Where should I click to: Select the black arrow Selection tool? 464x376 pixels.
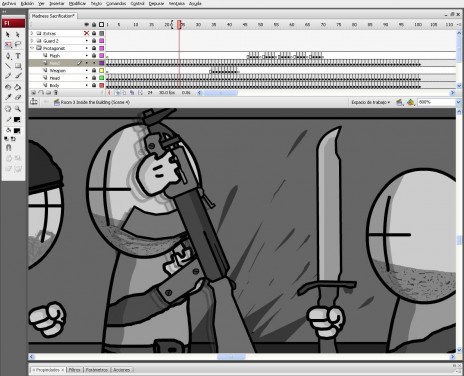click(x=8, y=34)
